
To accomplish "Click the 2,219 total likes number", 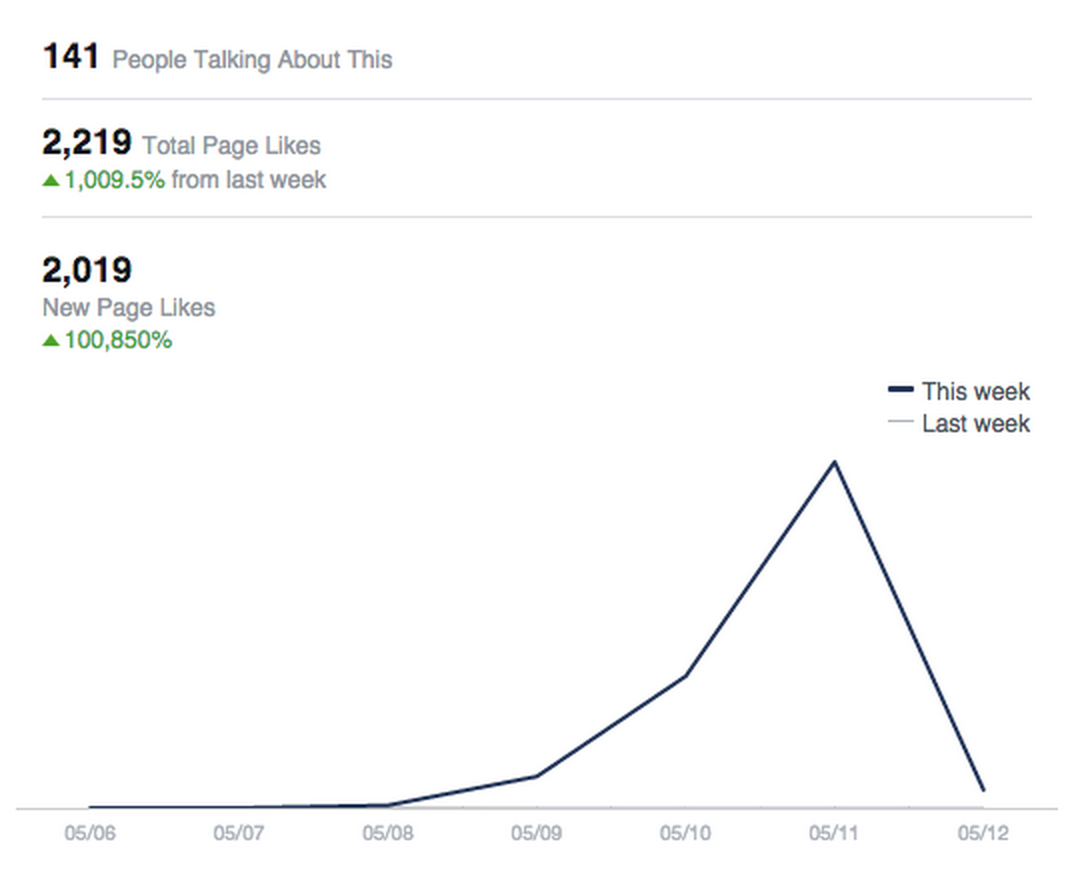I will coord(86,143).
